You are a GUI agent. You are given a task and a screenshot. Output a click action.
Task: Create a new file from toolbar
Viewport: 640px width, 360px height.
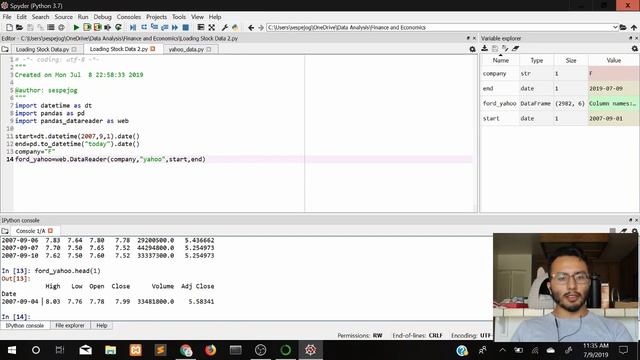point(9,27)
